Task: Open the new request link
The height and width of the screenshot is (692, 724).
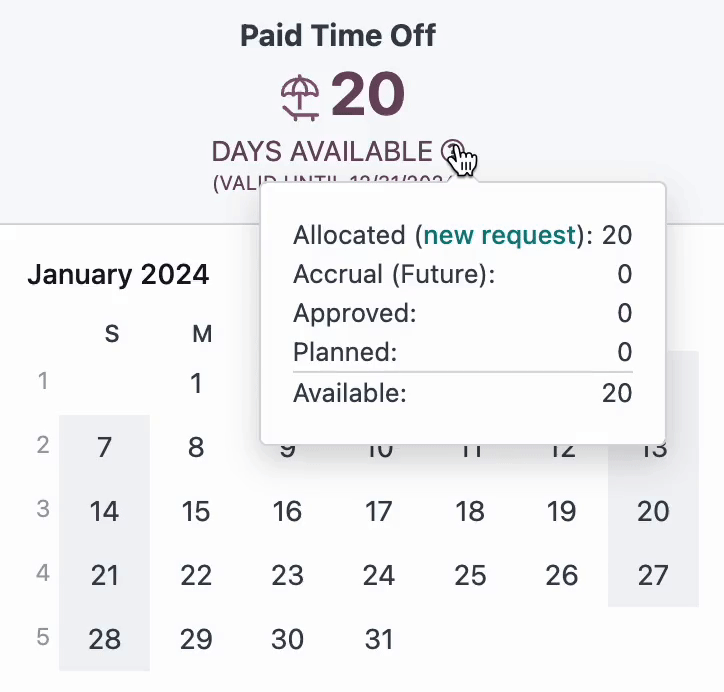Action: [500, 235]
